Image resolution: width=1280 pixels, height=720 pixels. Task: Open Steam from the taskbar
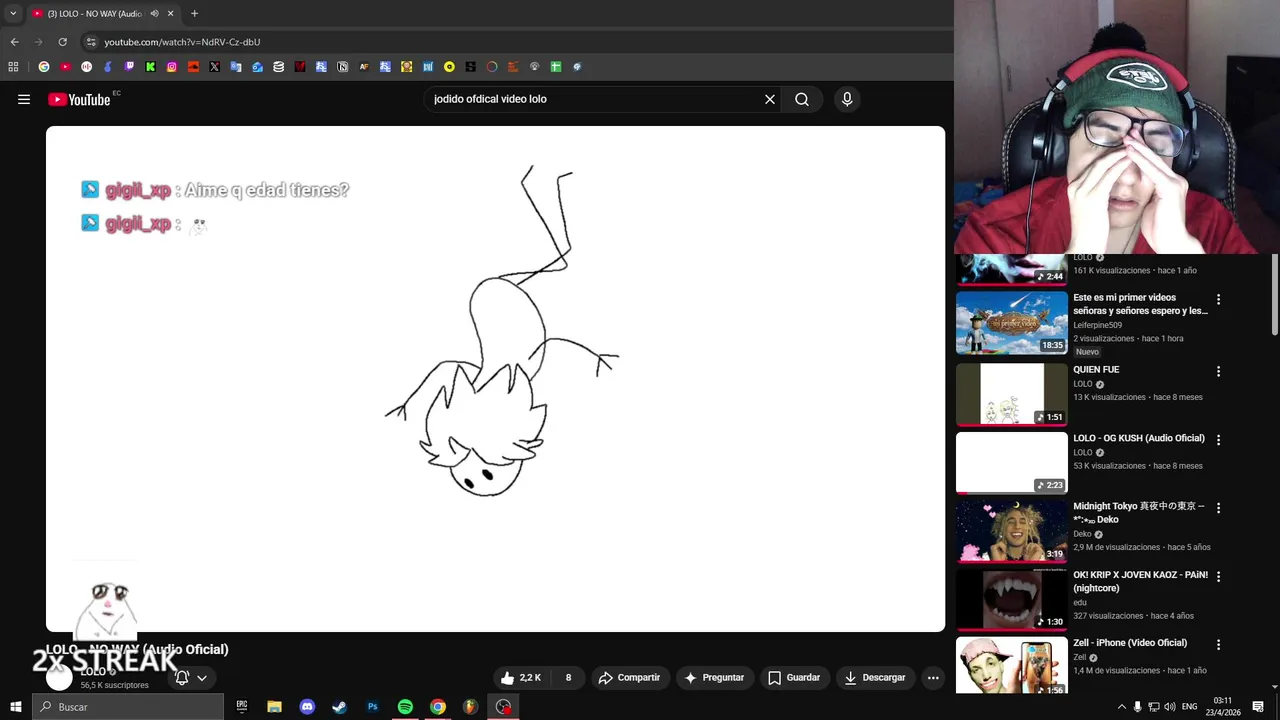339,707
